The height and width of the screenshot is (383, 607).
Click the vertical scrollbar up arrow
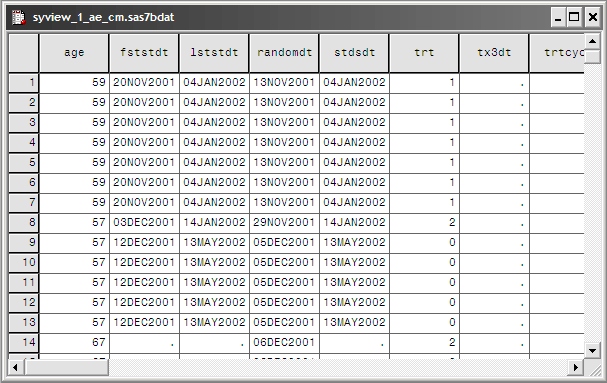click(x=592, y=41)
